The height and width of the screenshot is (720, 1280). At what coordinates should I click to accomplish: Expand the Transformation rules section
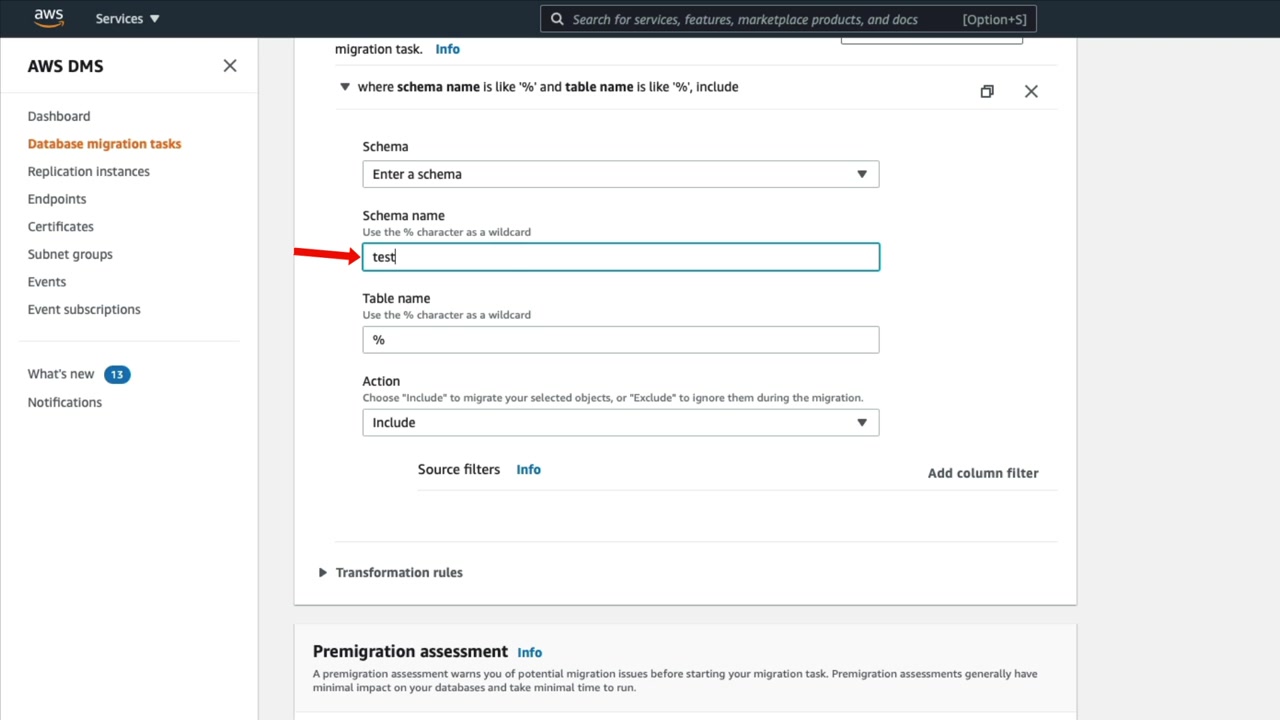(x=323, y=573)
